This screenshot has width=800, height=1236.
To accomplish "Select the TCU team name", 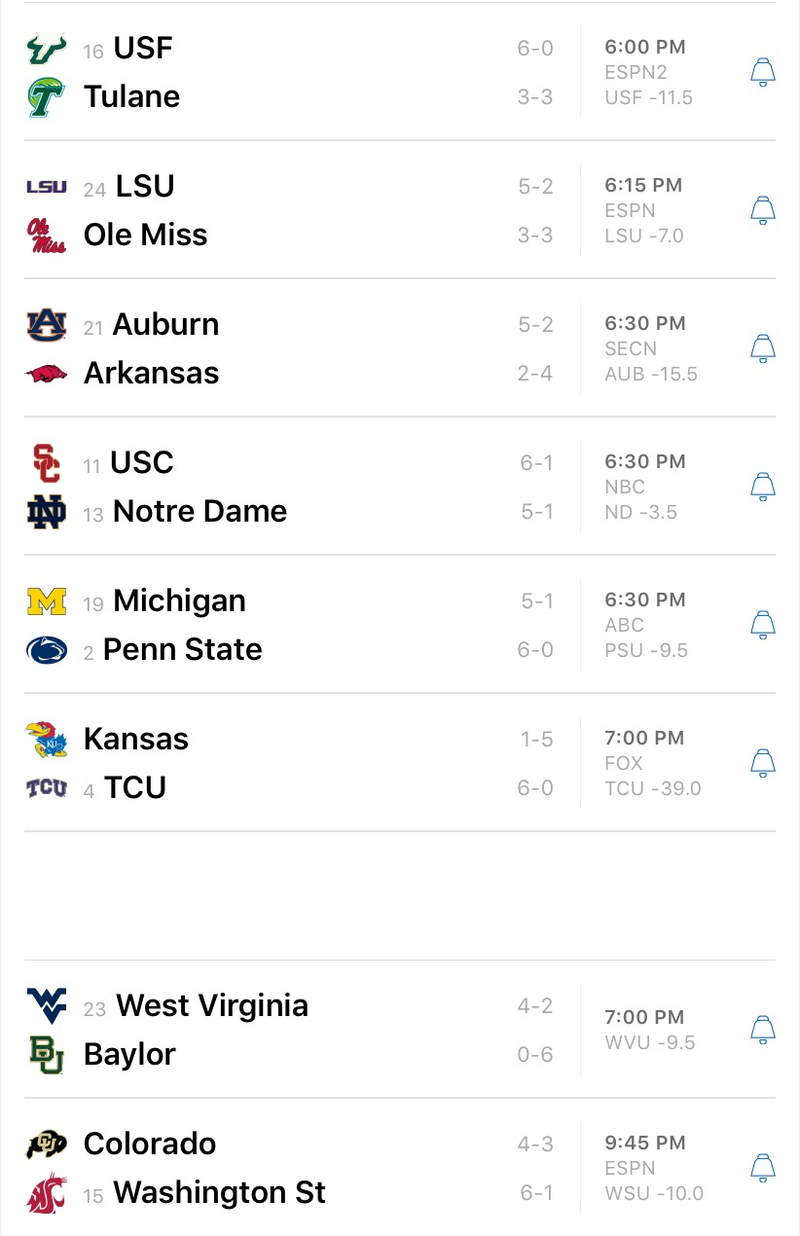I will point(135,788).
